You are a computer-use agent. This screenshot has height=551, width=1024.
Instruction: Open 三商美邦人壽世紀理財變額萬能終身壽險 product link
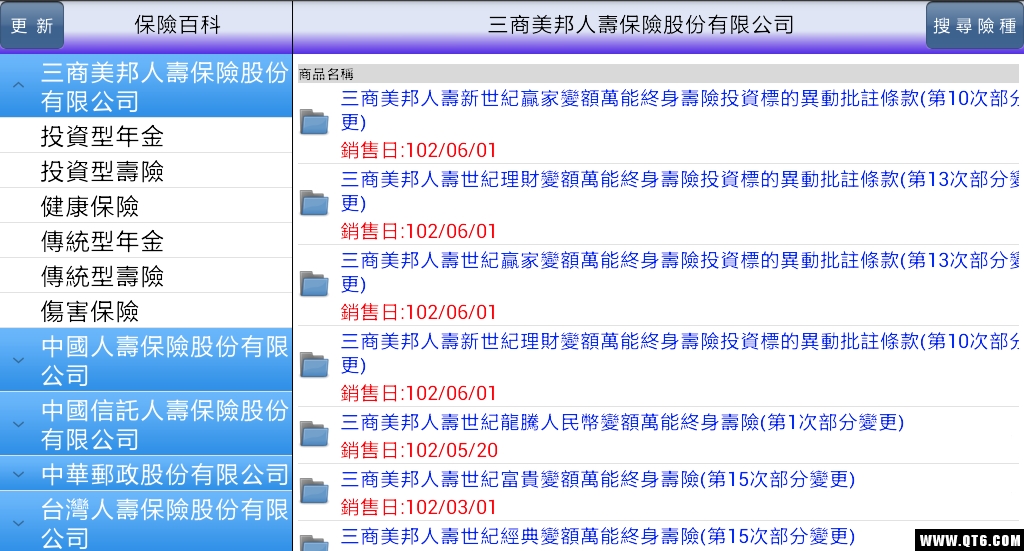tap(679, 191)
